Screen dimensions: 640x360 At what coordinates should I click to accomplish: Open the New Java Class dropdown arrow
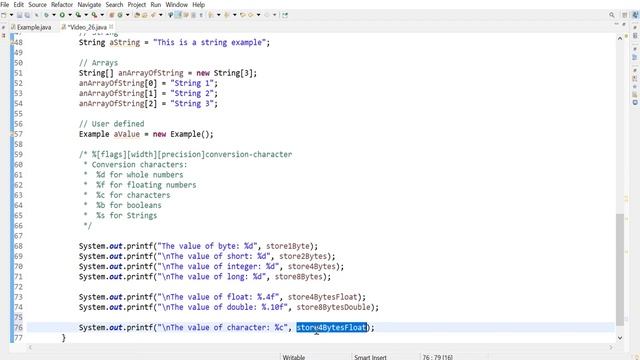[127, 15]
